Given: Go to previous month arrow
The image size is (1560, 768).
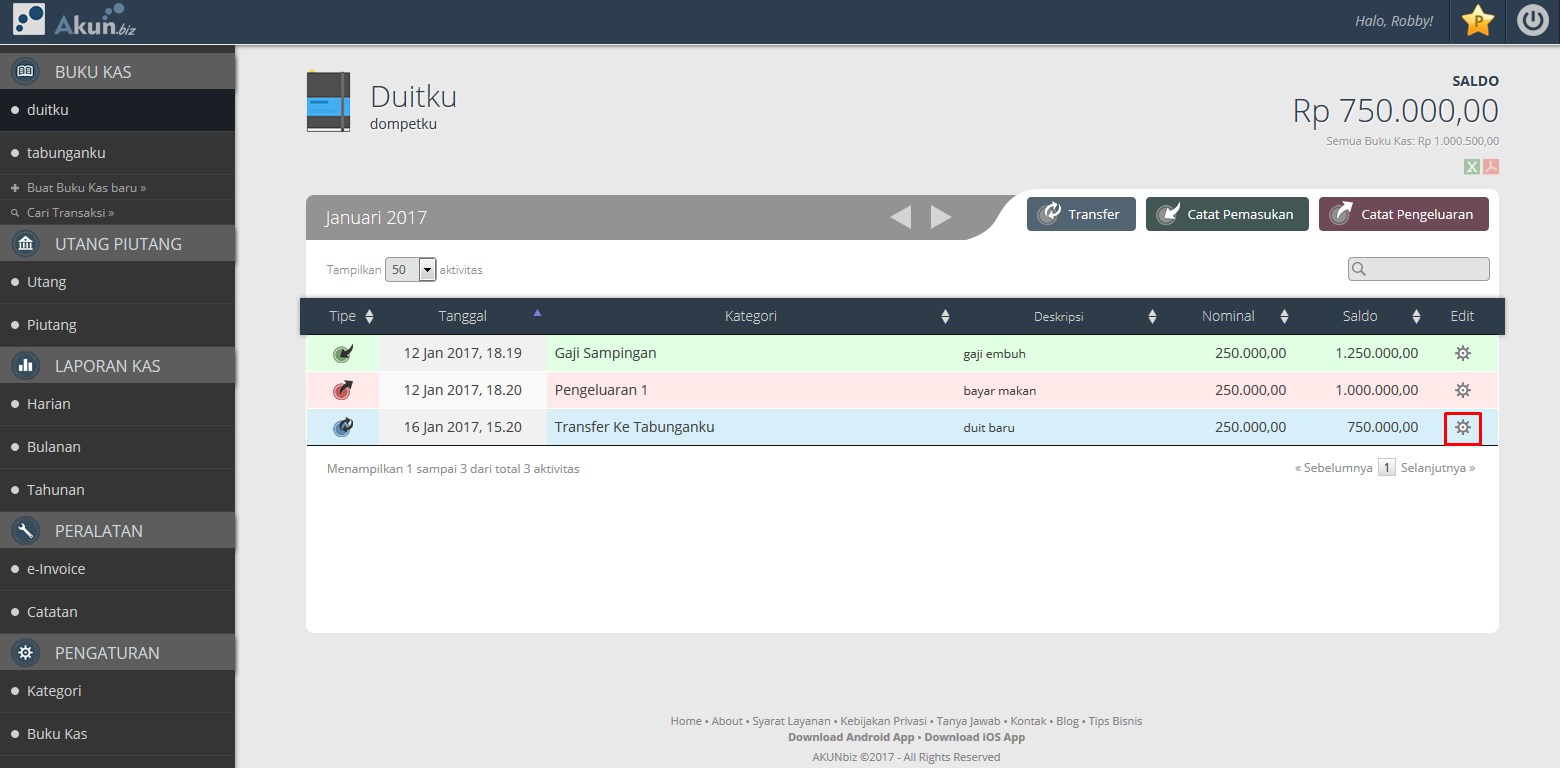Looking at the screenshot, I should [900, 217].
